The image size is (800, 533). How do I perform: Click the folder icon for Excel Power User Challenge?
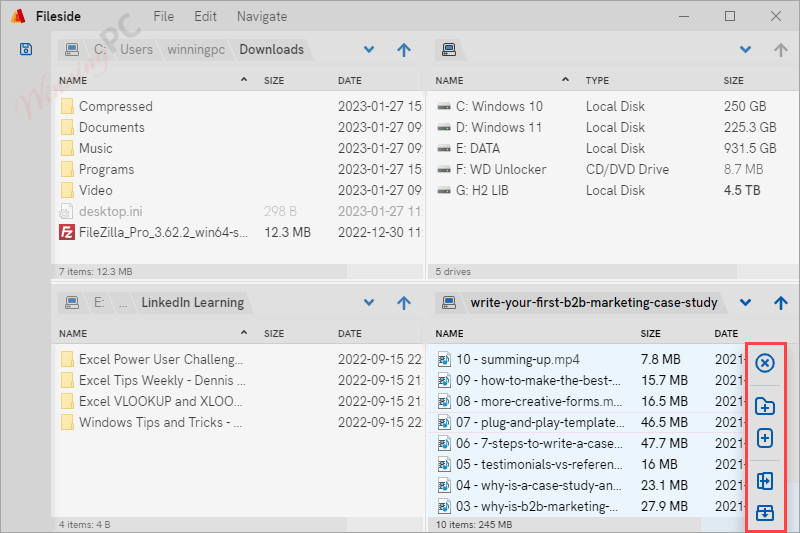coord(67,359)
